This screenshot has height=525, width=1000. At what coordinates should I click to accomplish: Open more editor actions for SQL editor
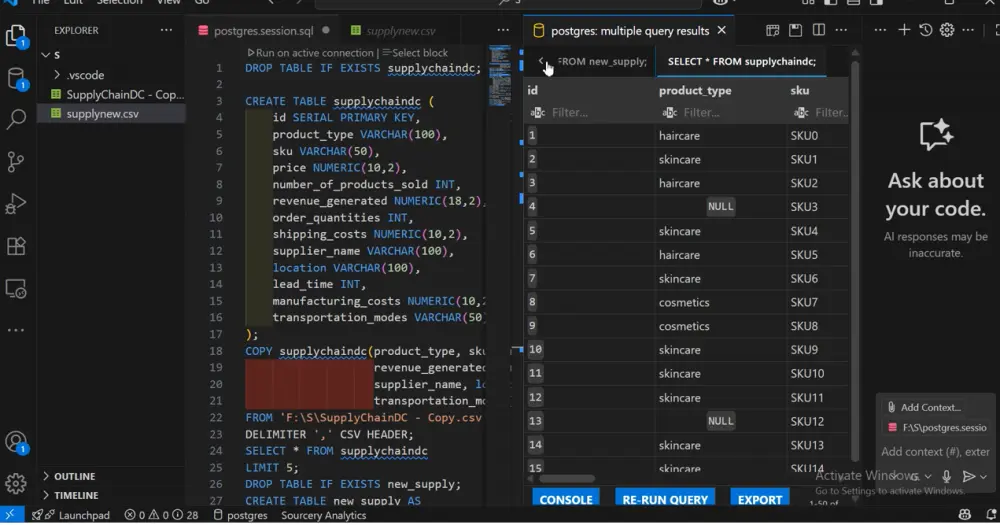(503, 30)
